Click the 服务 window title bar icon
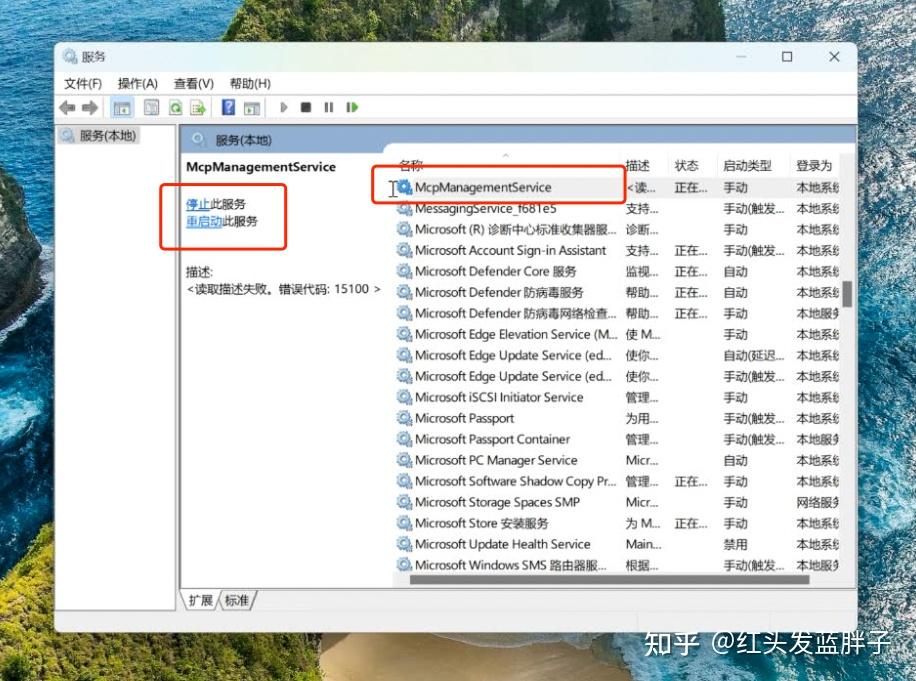 pyautogui.click(x=70, y=56)
